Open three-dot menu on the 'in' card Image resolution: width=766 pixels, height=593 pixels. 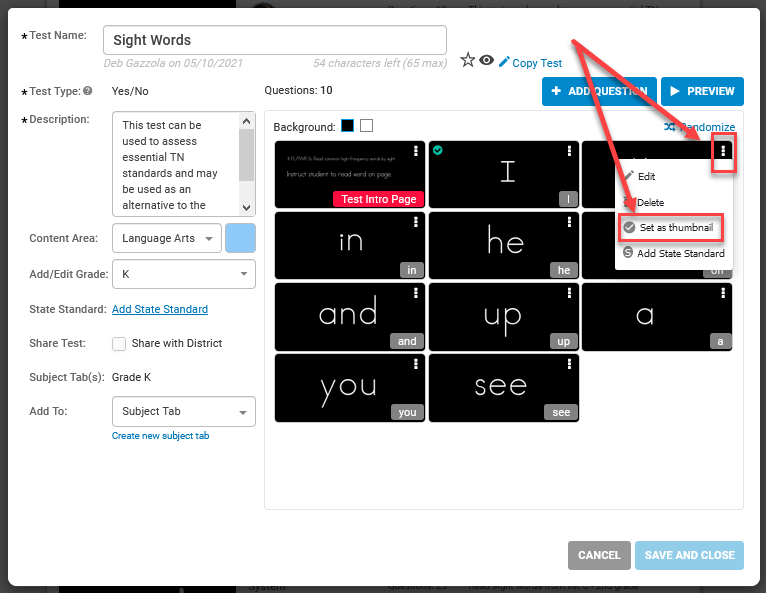pos(416,222)
